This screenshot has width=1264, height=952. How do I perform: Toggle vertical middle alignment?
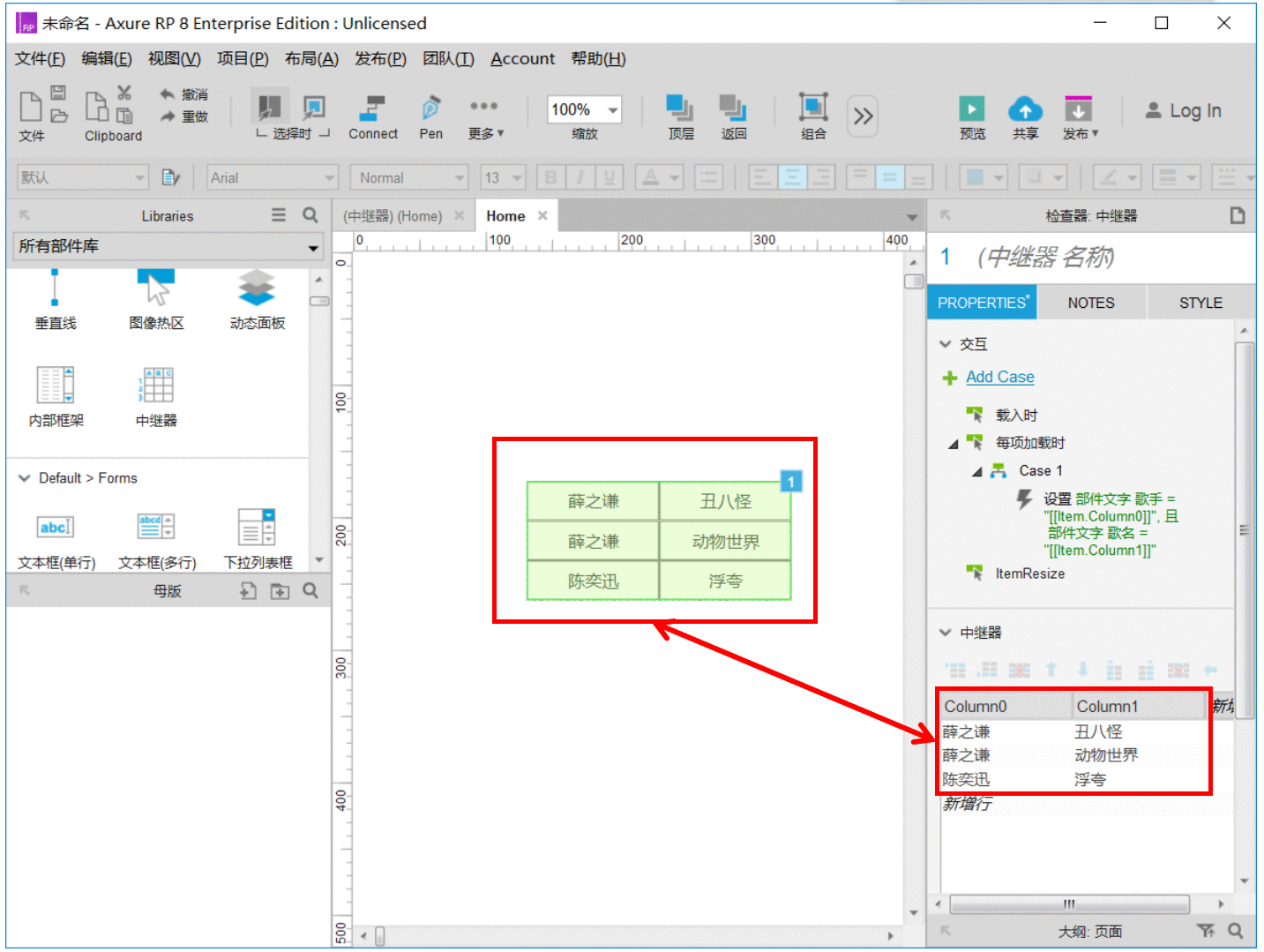[x=889, y=177]
